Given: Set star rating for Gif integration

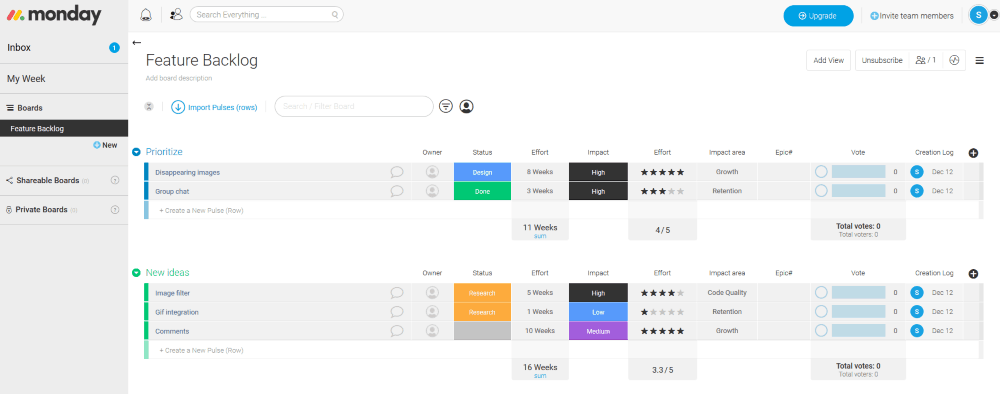Looking at the screenshot, I should click(662, 312).
